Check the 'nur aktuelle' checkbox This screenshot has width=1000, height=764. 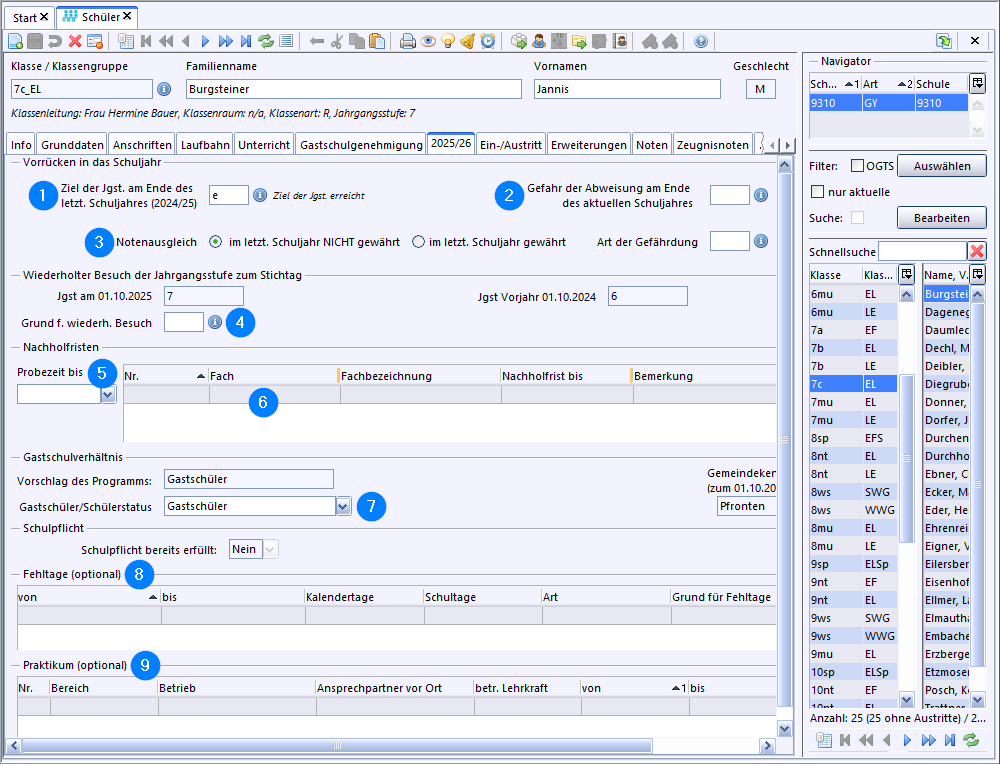(818, 192)
